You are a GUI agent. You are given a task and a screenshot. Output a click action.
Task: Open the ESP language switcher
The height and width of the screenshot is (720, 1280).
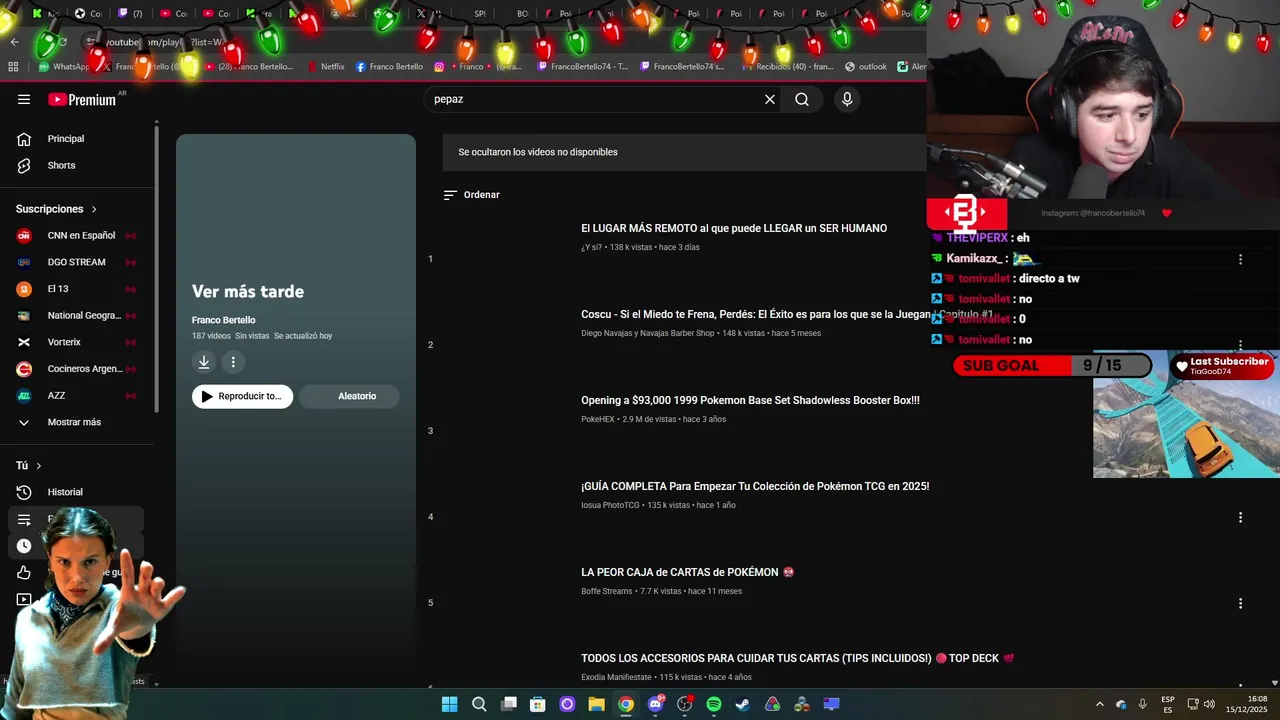(1168, 704)
